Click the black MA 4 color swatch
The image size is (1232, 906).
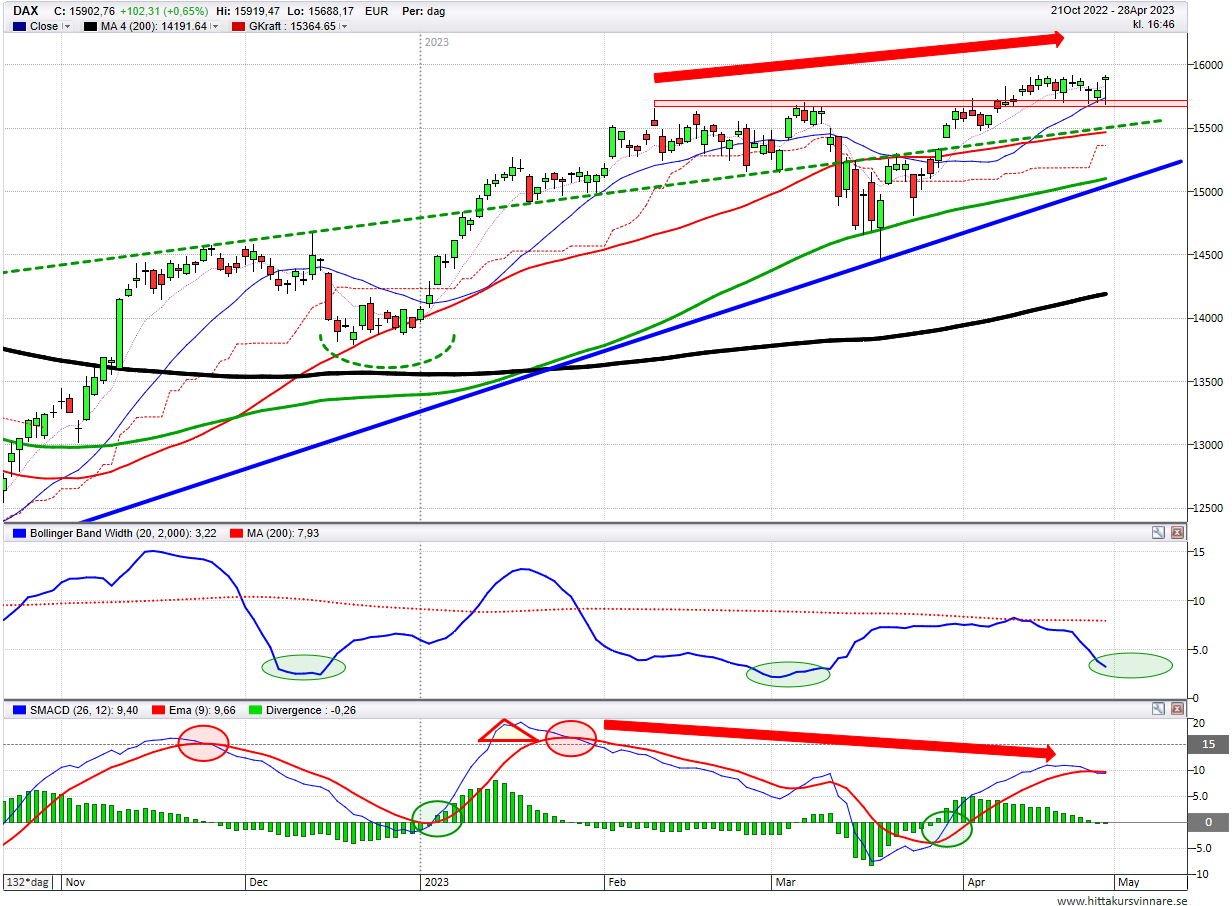click(92, 27)
